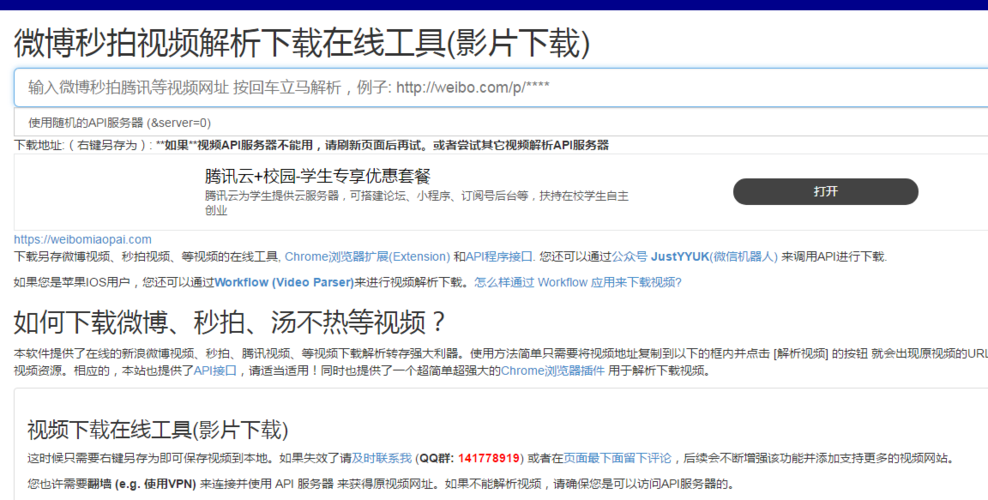
Task: Click the ad description text 腾讯云为学生提供云服务器
Action: coord(273,196)
